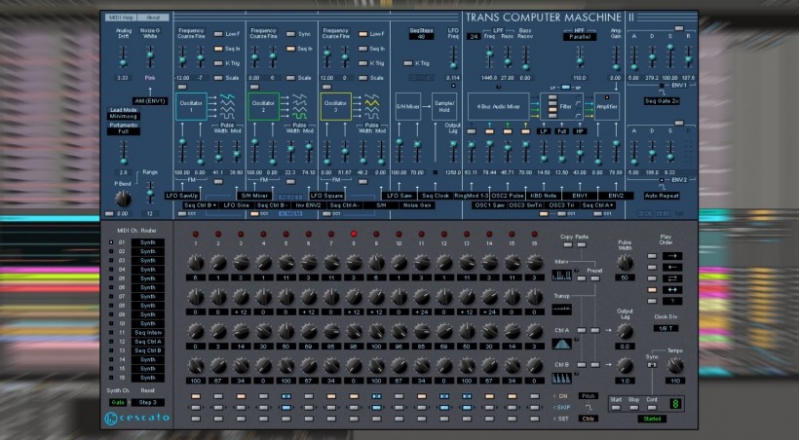Click the Ctrl A triangle shape preview
The height and width of the screenshot is (440, 800).
point(562,344)
